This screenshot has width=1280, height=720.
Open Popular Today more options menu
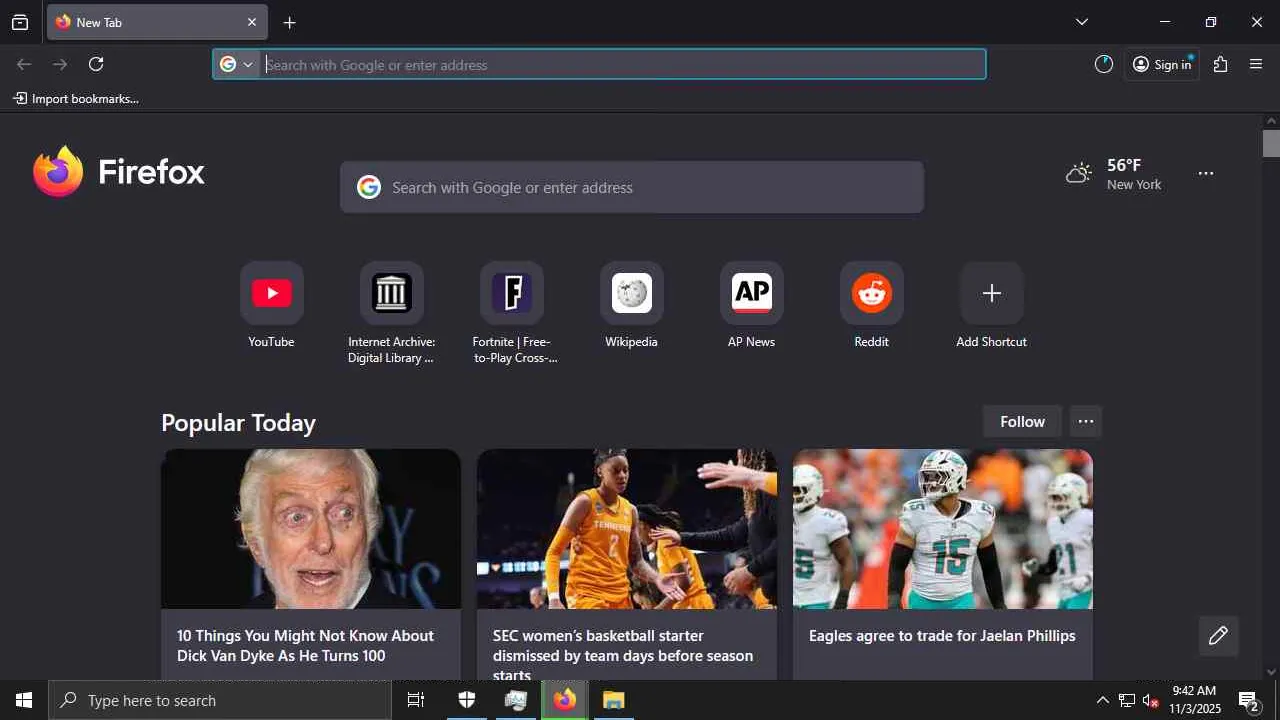1086,422
